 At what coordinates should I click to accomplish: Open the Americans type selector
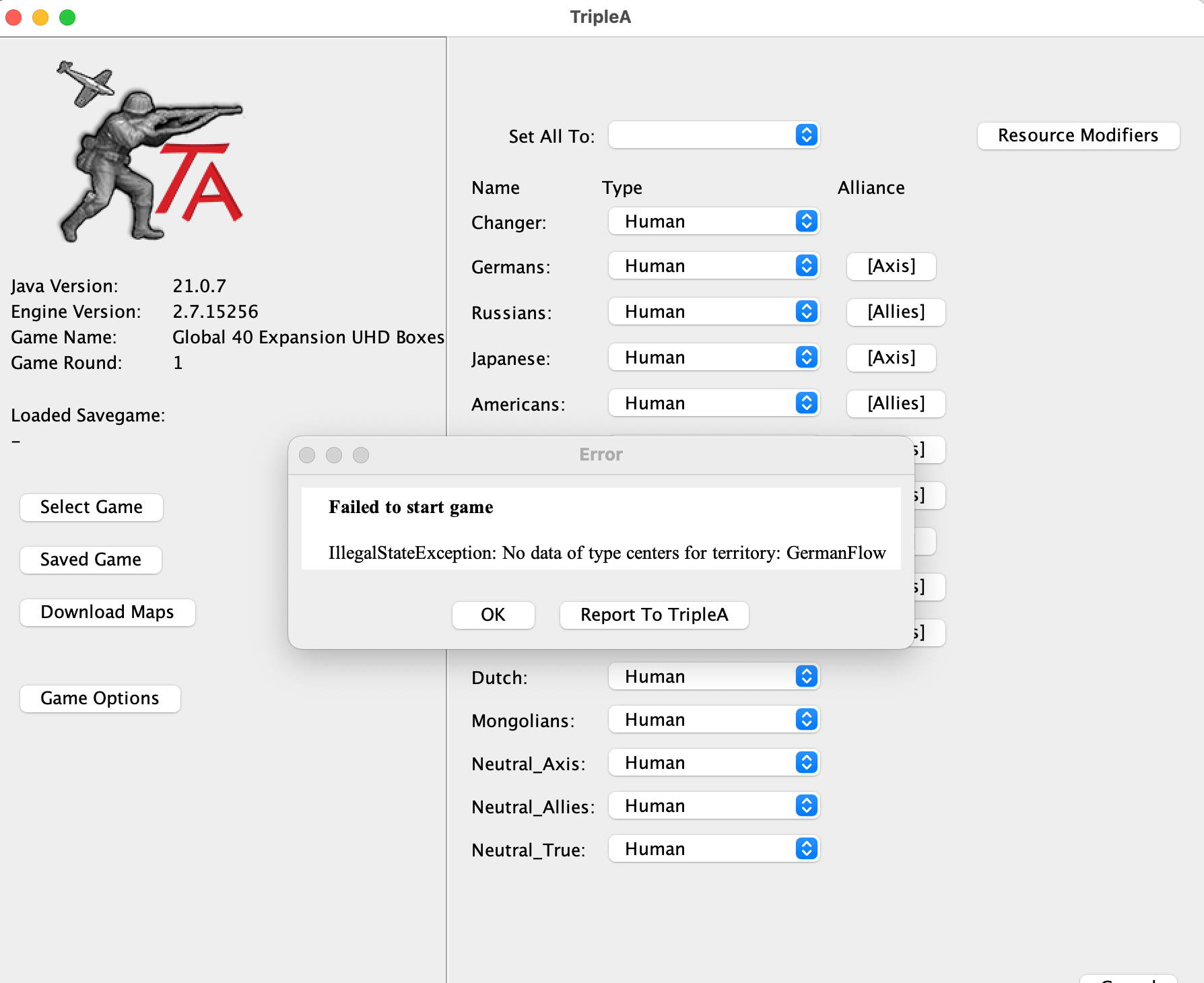713,403
